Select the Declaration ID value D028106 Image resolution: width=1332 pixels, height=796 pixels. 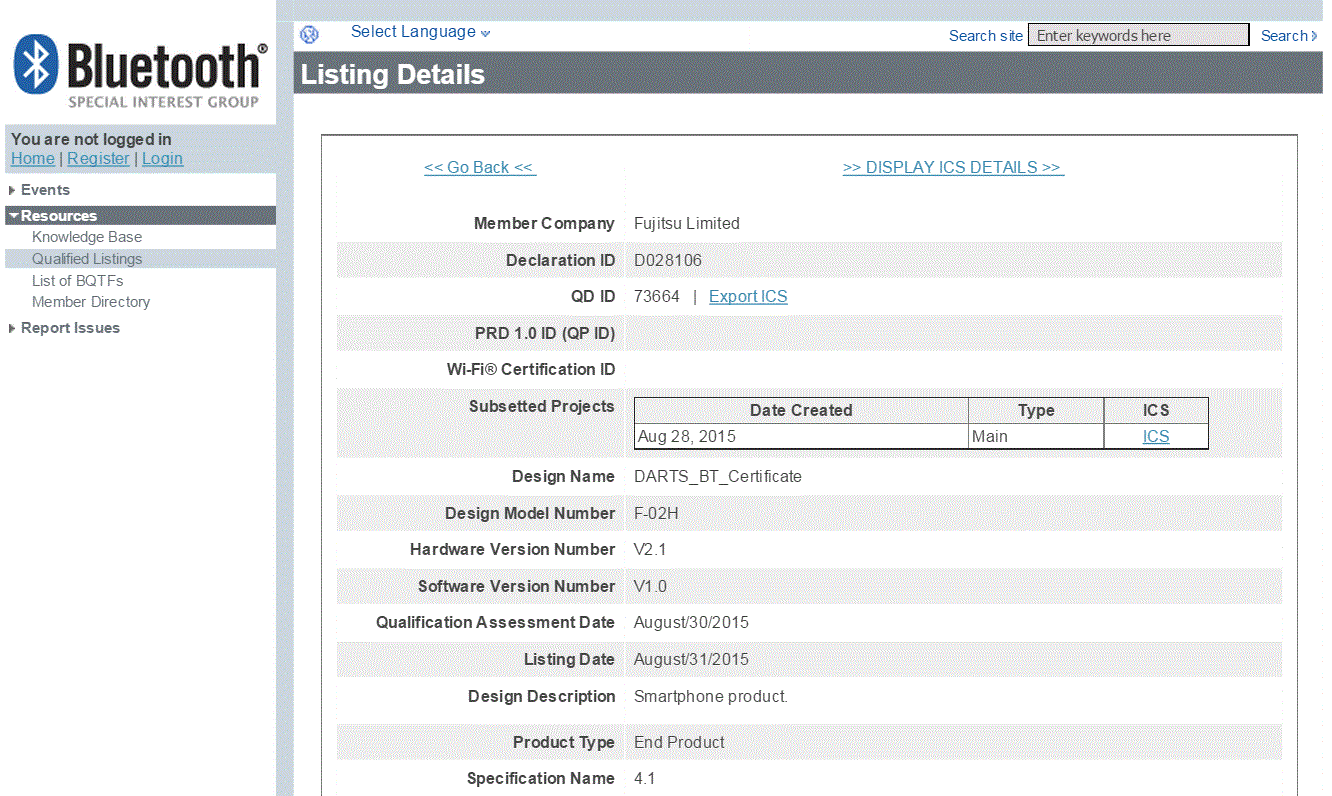[668, 261]
